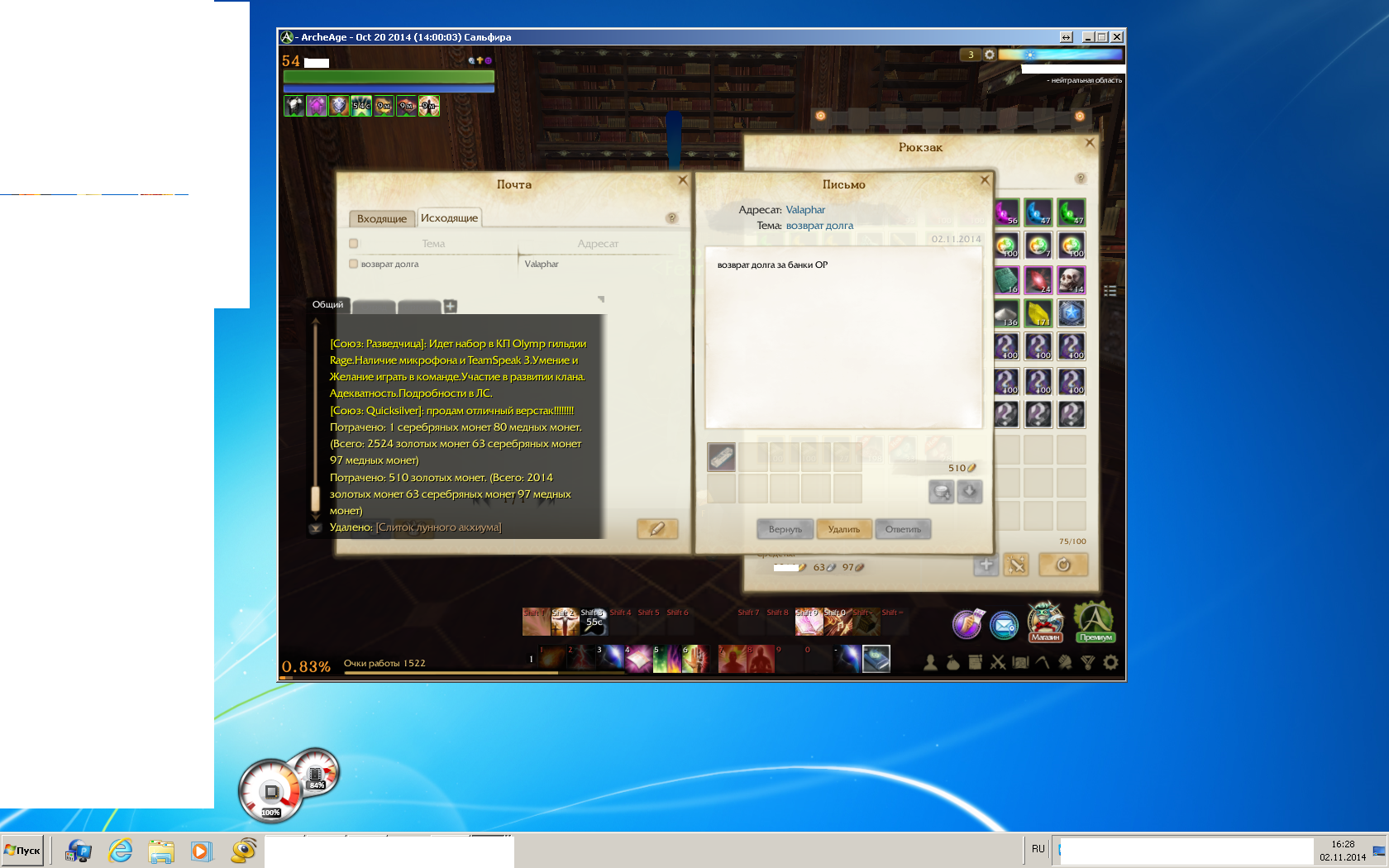Image resolution: width=1389 pixels, height=868 pixels.
Task: Open the Пуск start menu
Action: coord(23,851)
